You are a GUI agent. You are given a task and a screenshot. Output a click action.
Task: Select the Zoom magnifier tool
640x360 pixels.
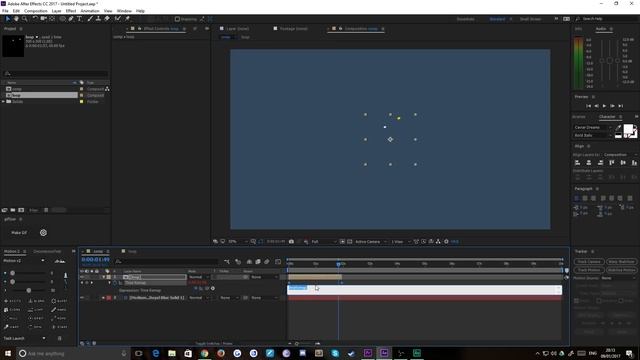coord(24,19)
